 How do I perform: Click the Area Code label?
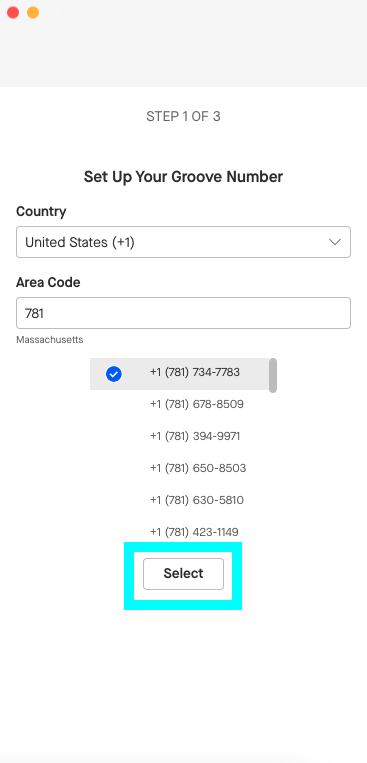[x=48, y=282]
